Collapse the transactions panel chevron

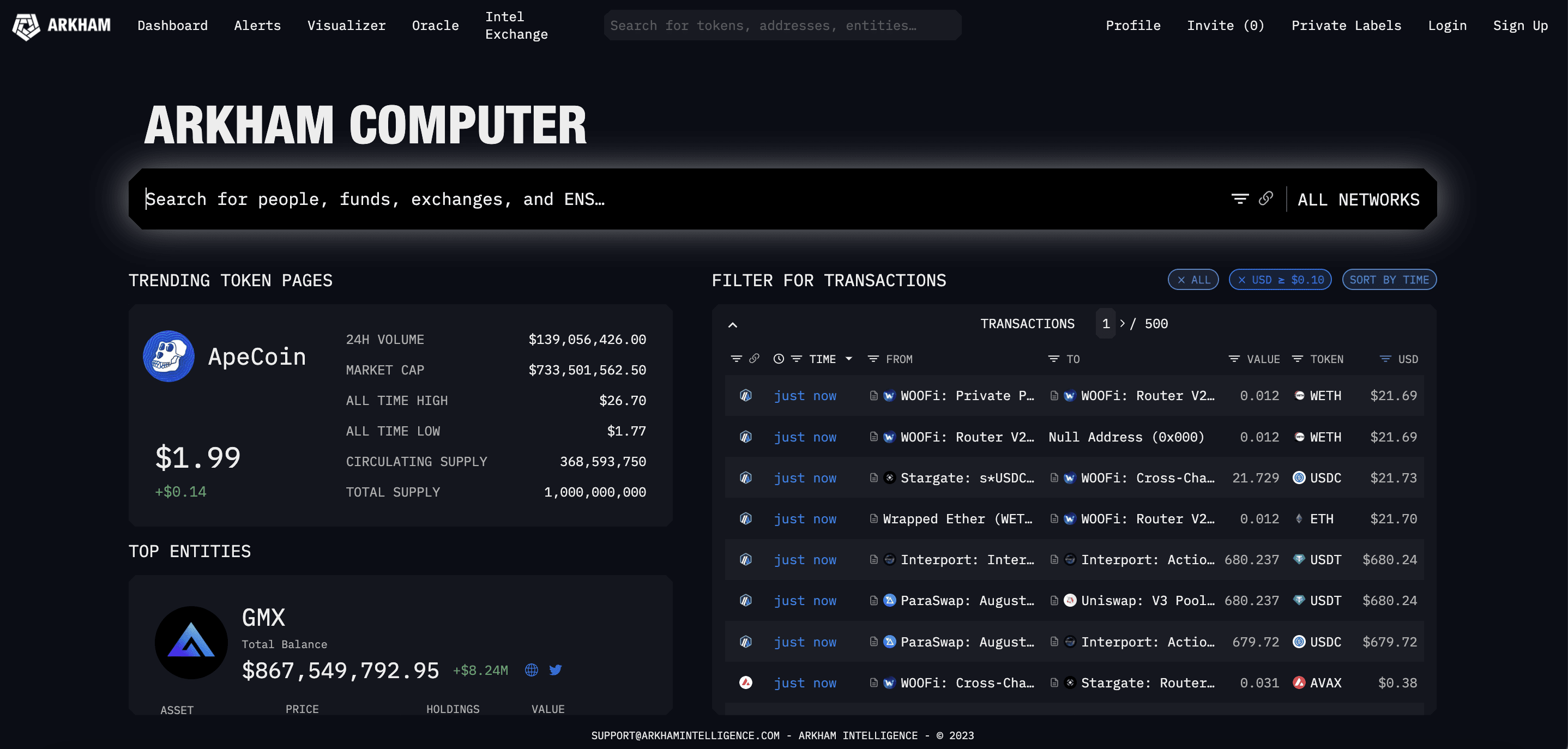733,325
